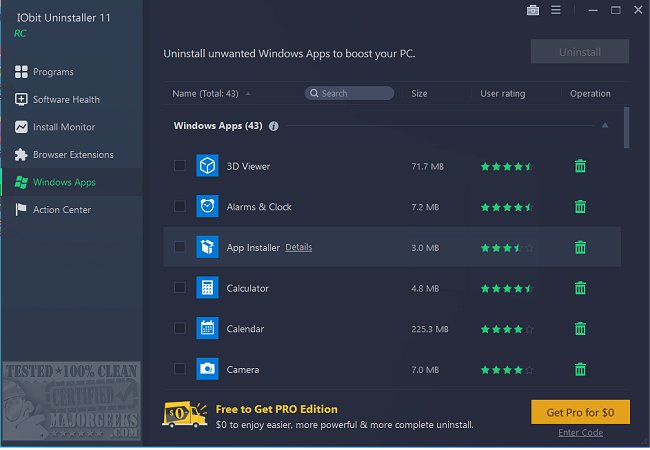Viewport: 650px width, 450px height.
Task: Click the Software Health plus icon
Action: coord(21,99)
